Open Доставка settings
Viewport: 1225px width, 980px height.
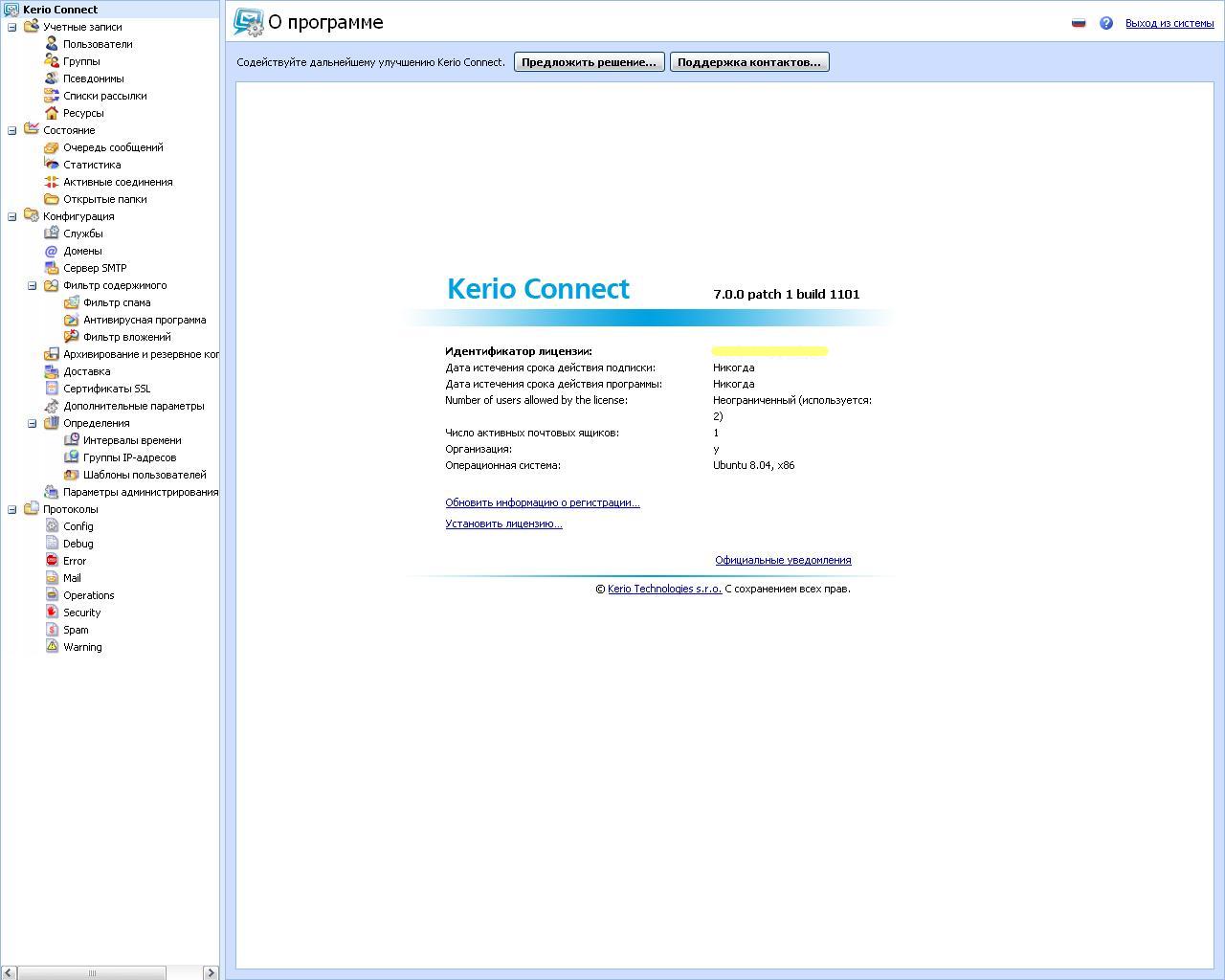click(86, 371)
